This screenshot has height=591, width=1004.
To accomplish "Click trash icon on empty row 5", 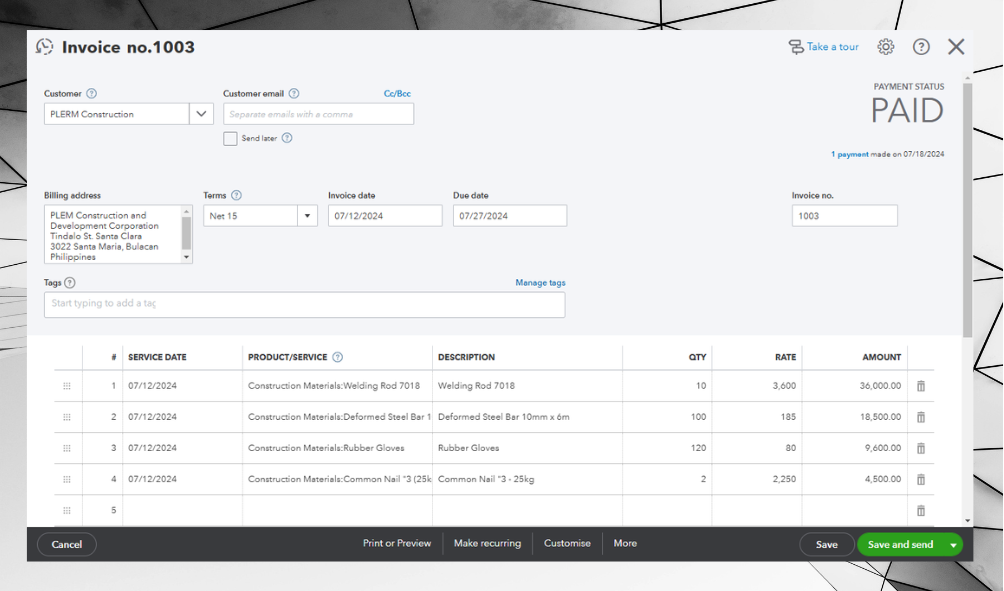I will [x=921, y=510].
